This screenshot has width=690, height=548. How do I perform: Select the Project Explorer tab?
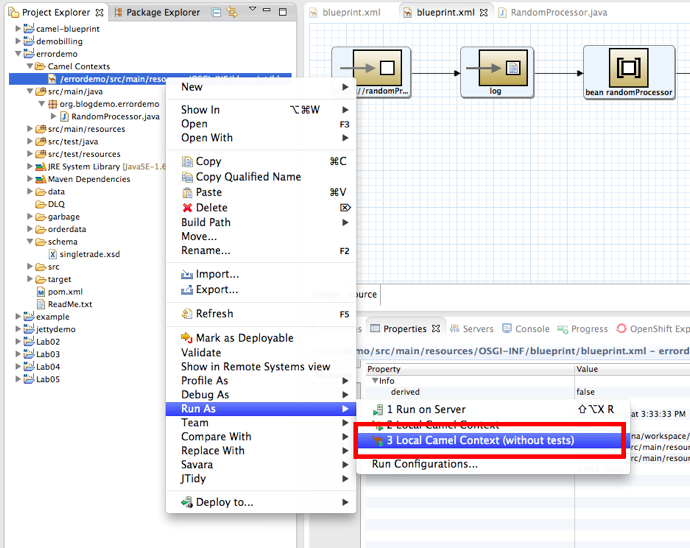coord(55,12)
